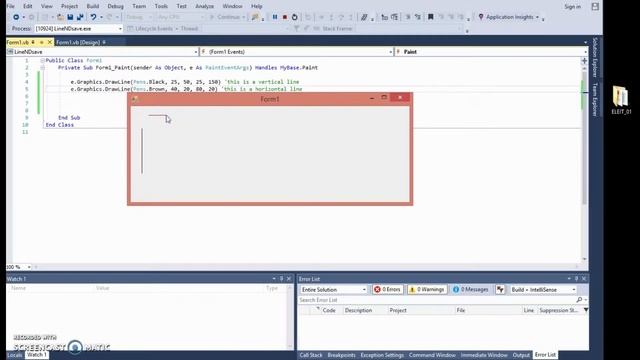Open the Build + IntelliSense dropdown
This screenshot has width=640, height=360.
point(543,289)
